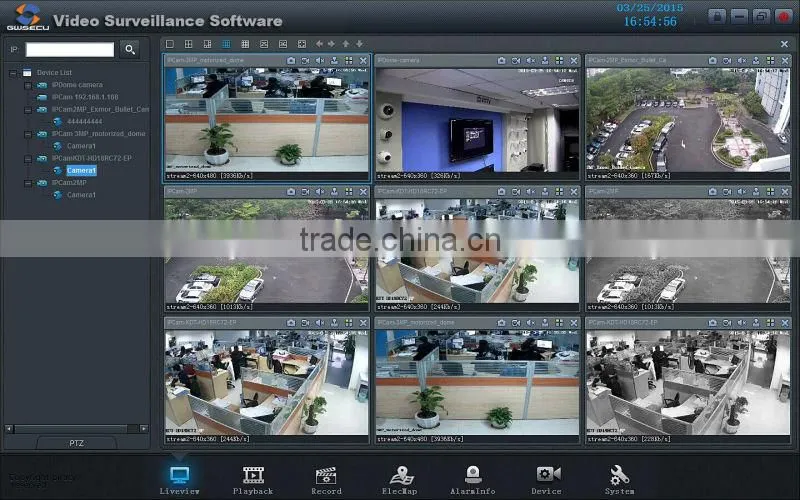Select the single-window layout icon
Image resolution: width=800 pixels, height=500 pixels.
[170, 44]
